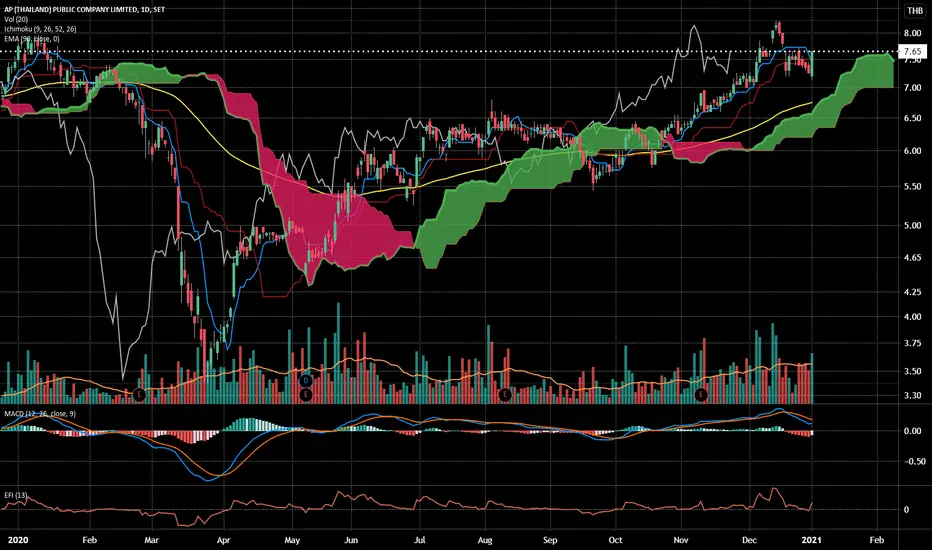
Task: Click the Oct label on the time axis
Action: (x=615, y=540)
